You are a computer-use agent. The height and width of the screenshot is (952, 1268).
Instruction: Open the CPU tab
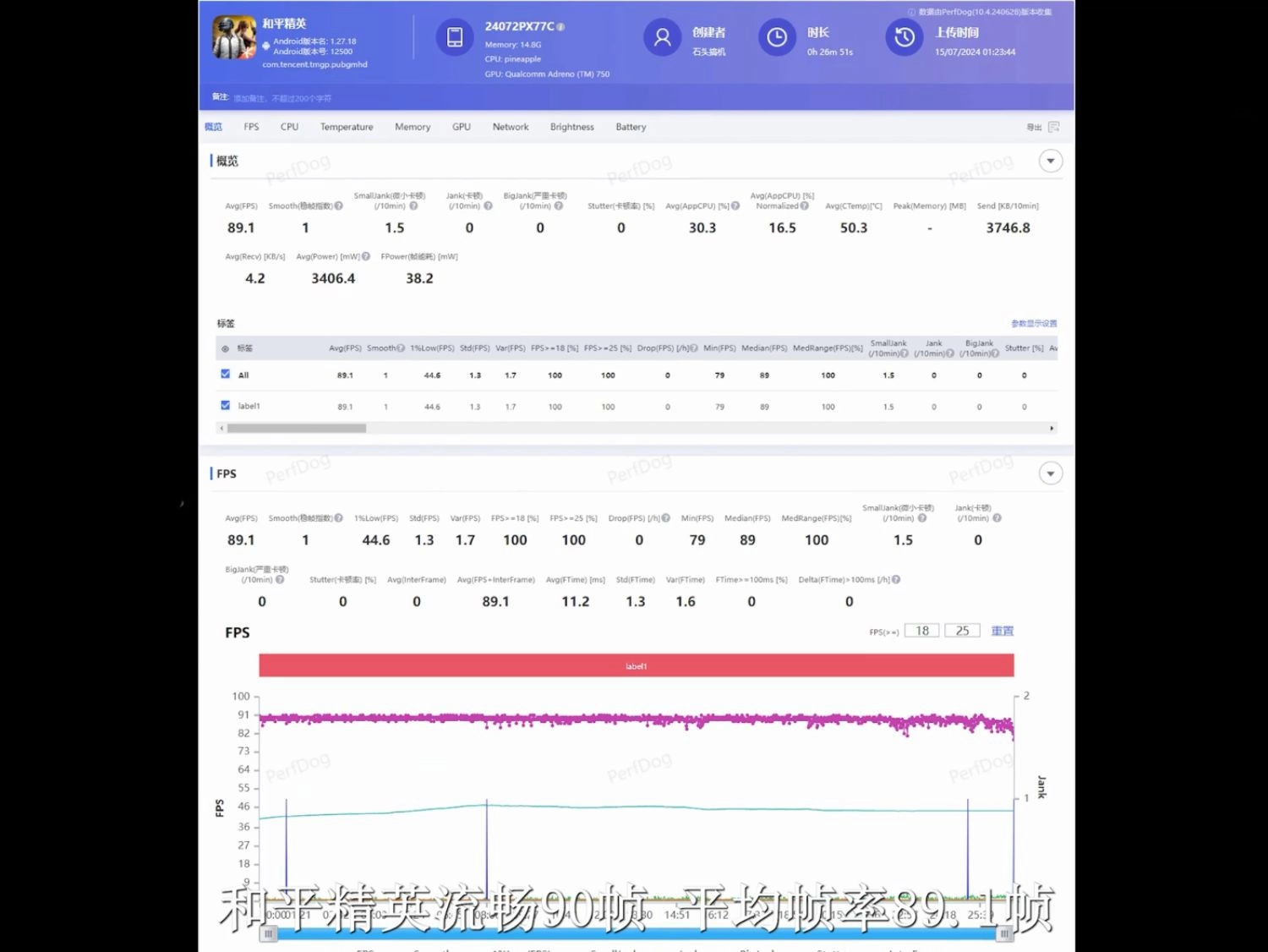[289, 127]
